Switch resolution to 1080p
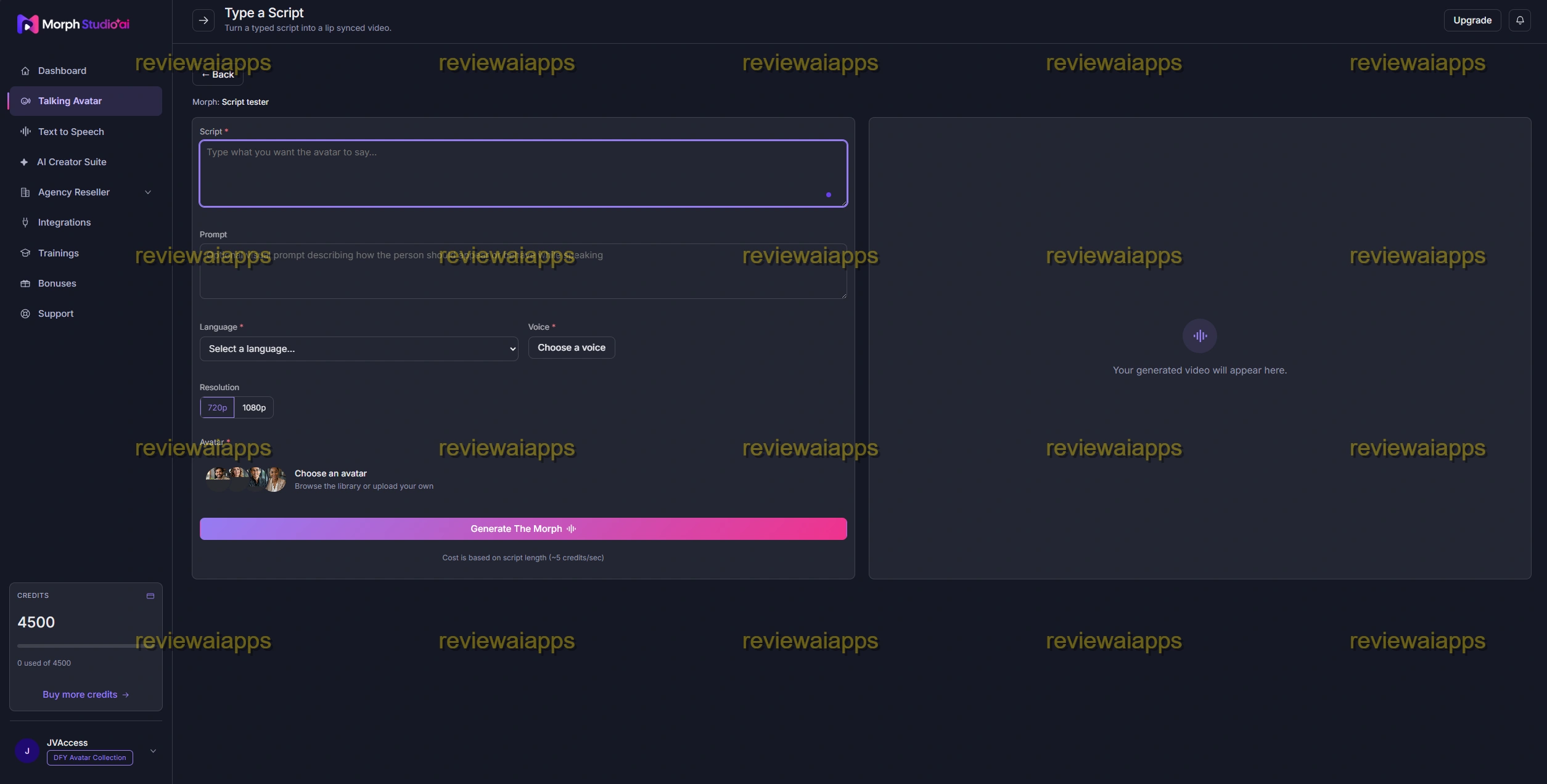Viewport: 1547px width, 784px height. (x=254, y=407)
